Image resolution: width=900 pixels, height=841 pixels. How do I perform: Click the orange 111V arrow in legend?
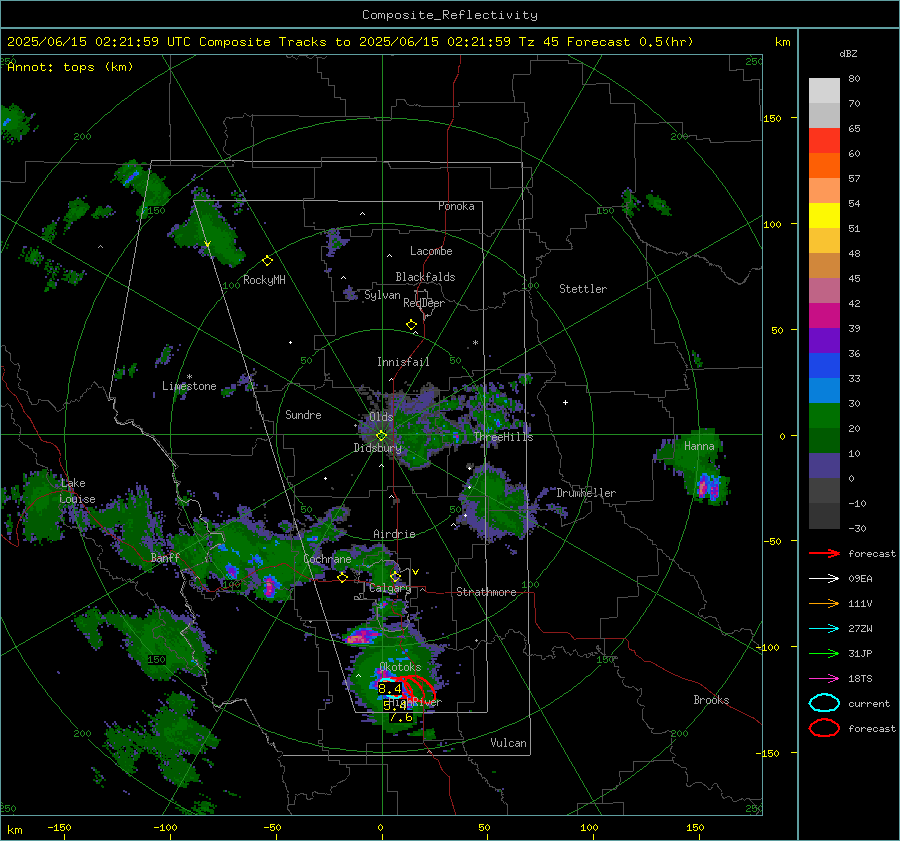pos(824,603)
